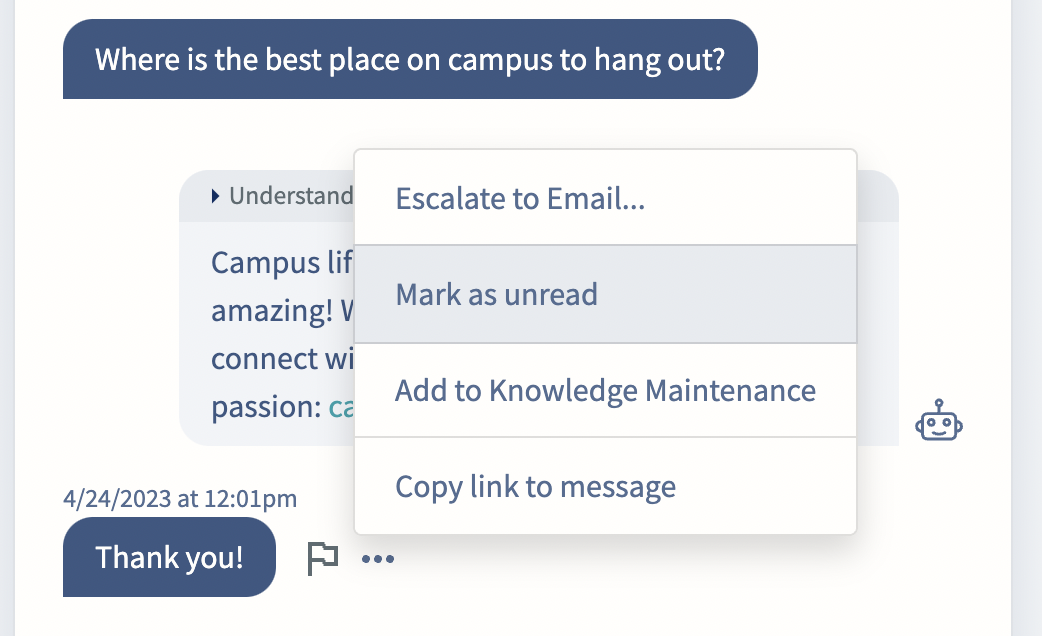1042x636 pixels.
Task: Open the teal link after "passion:"
Action: (342, 407)
